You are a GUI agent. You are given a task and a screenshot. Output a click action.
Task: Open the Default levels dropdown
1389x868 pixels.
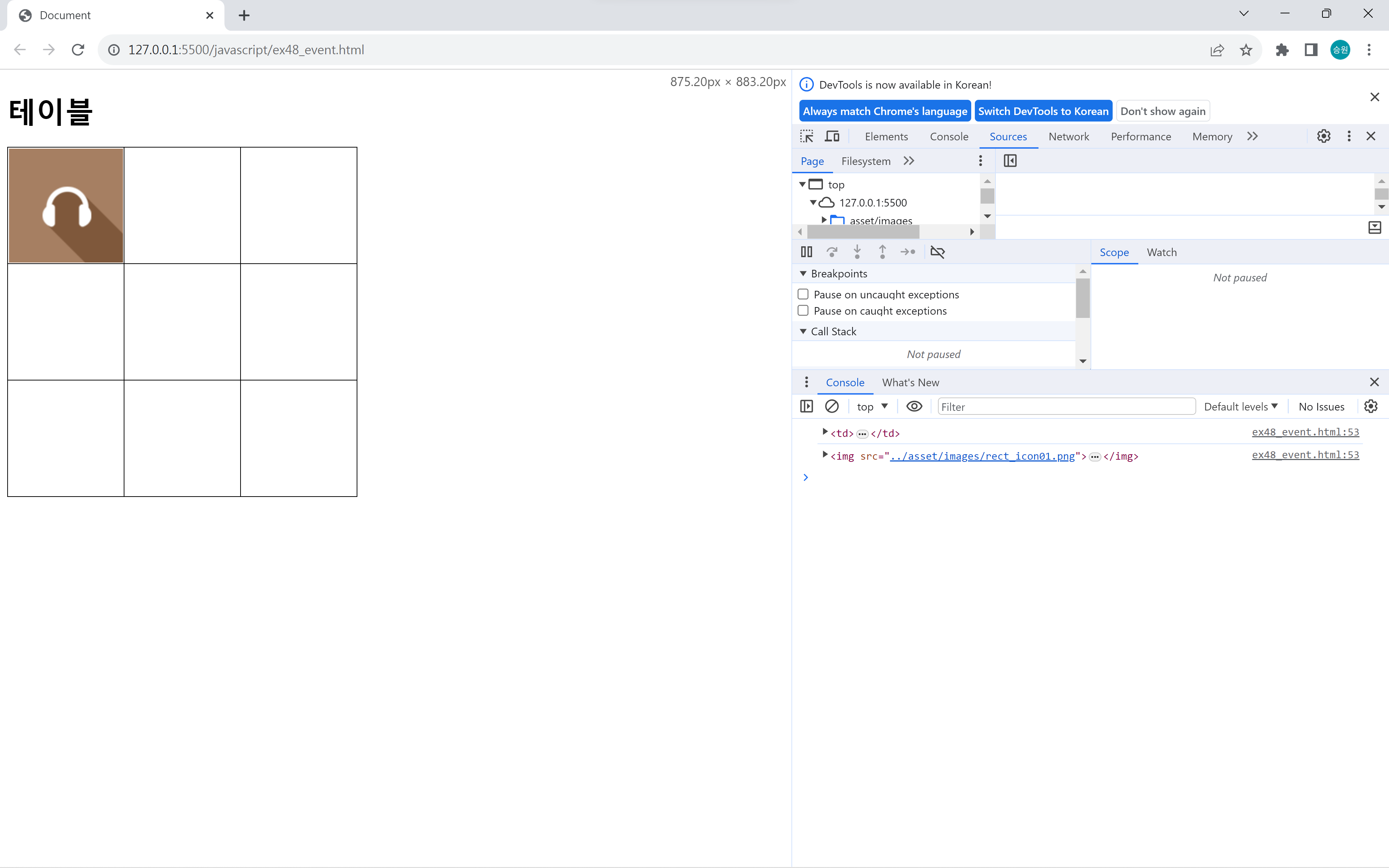pyautogui.click(x=1240, y=407)
